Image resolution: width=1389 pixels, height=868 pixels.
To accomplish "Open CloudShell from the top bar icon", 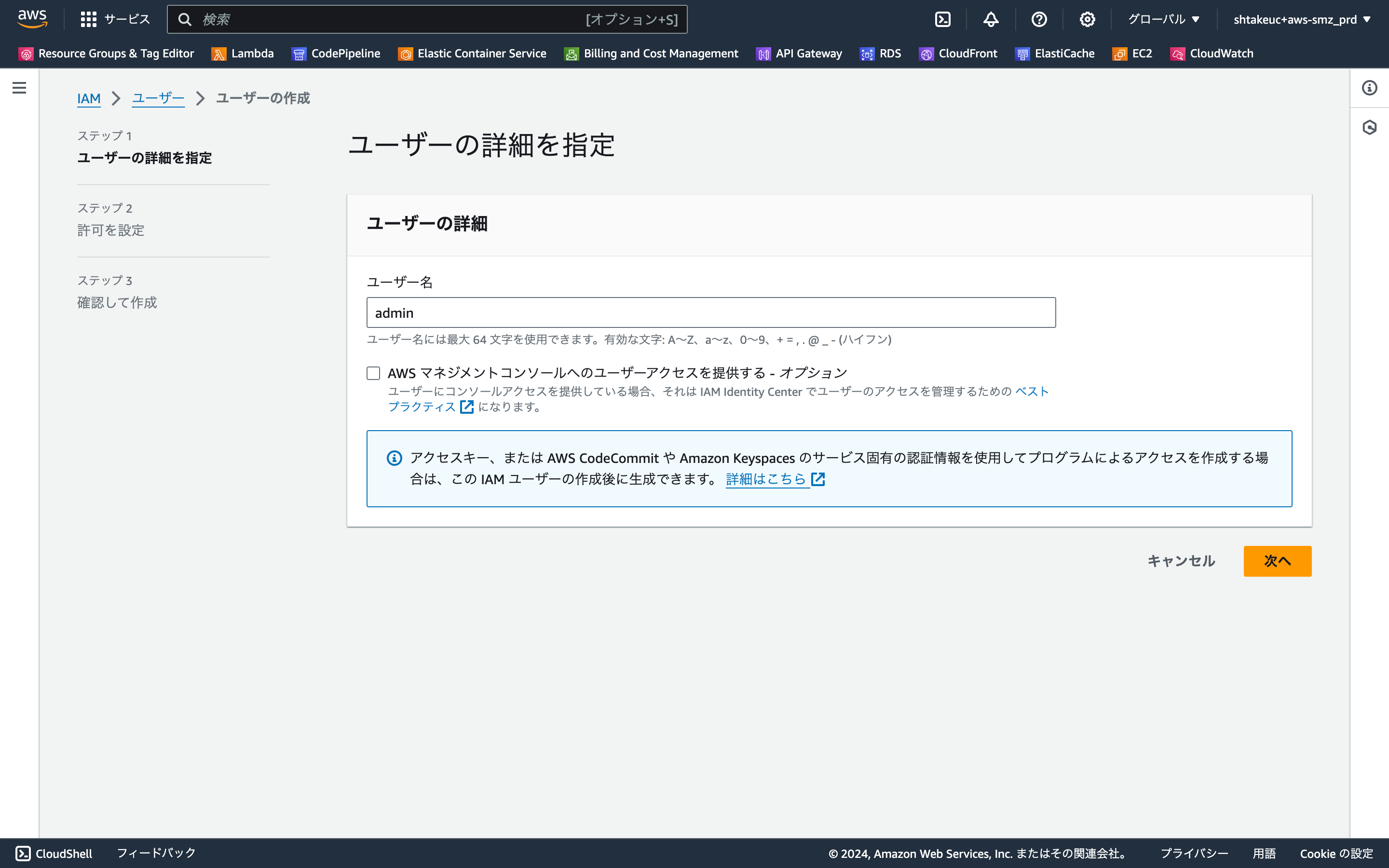I will click(942, 19).
